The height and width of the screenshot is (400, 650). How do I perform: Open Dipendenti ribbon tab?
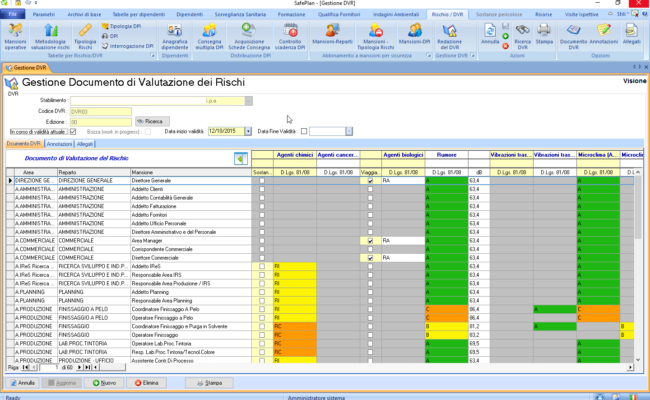pos(189,15)
